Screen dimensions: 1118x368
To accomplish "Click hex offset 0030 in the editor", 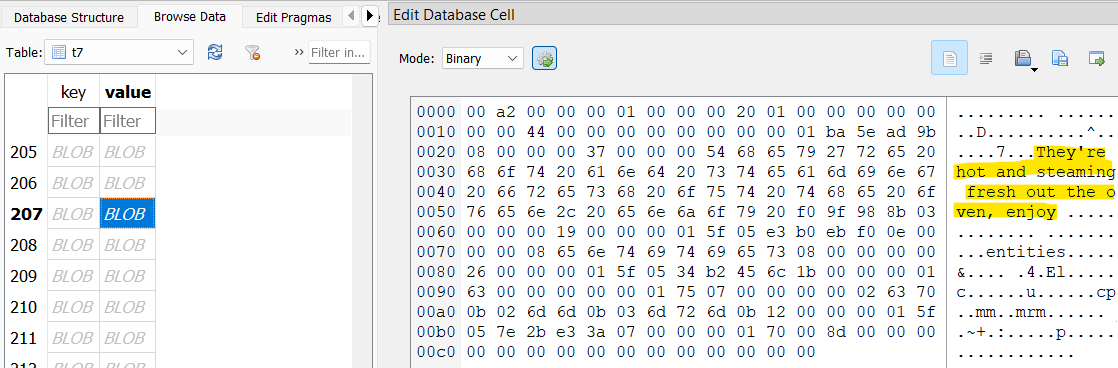I will pos(436,172).
